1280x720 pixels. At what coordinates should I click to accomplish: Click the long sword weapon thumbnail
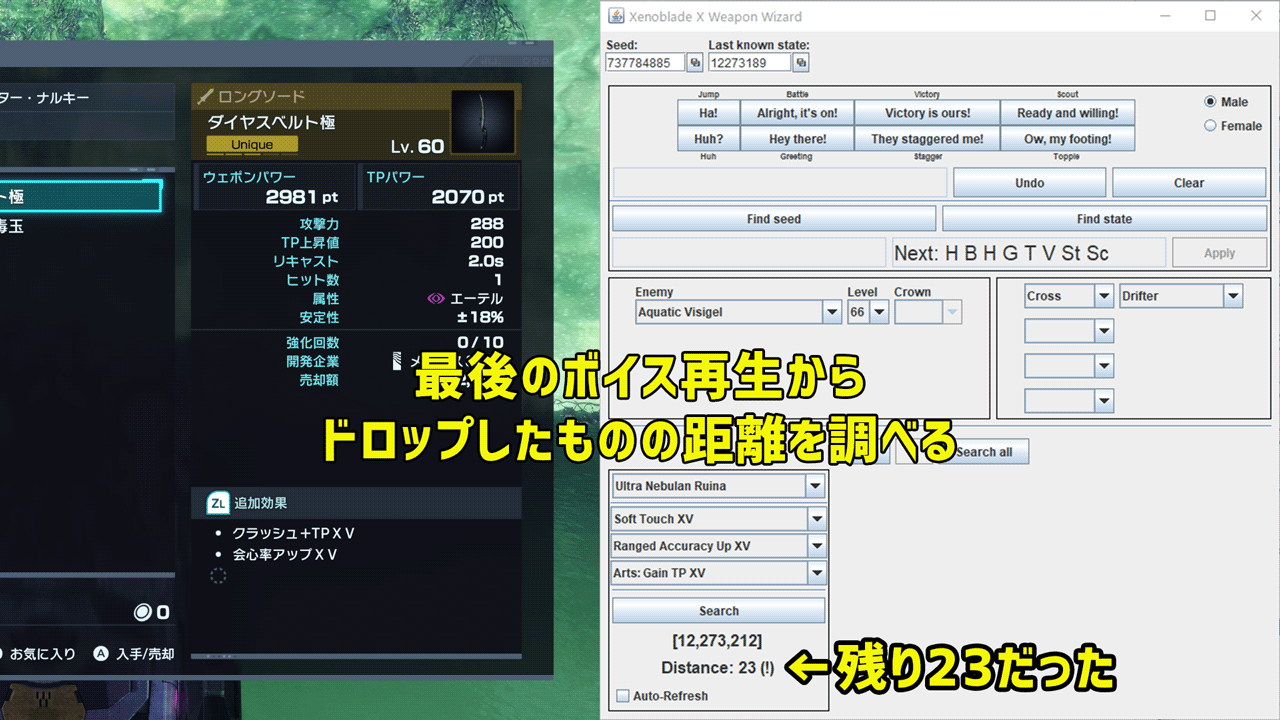(x=483, y=122)
